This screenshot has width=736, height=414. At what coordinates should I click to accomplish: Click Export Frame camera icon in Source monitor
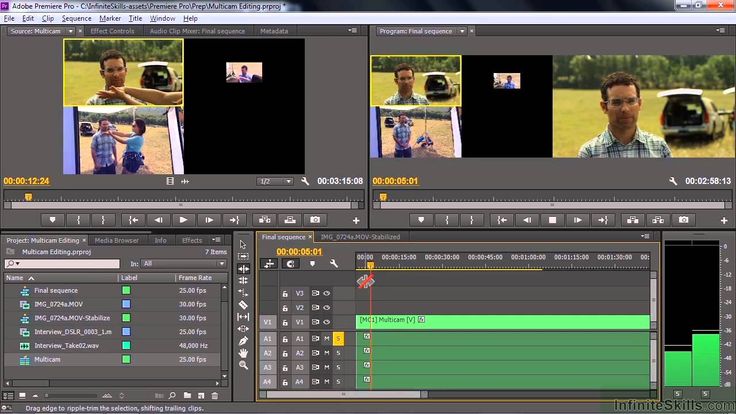point(316,219)
